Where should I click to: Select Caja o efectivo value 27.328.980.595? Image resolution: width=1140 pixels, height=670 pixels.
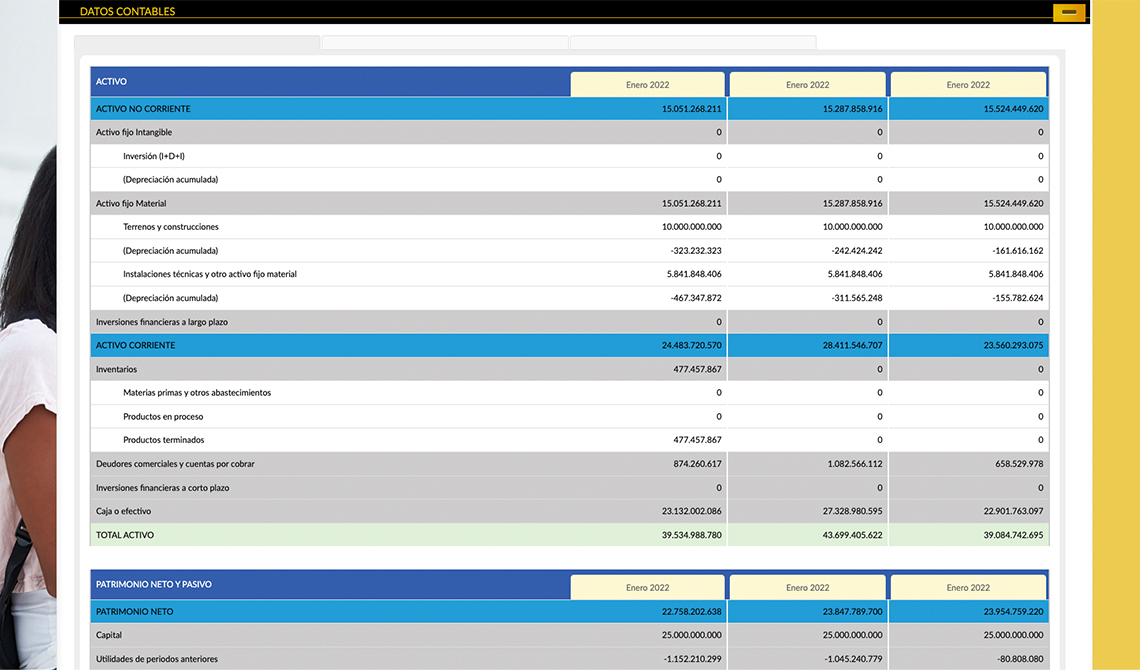click(x=852, y=511)
